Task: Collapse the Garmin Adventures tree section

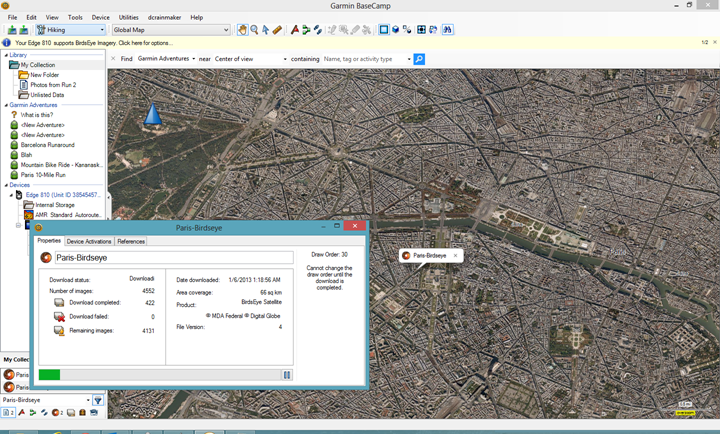Action: (x=6, y=105)
